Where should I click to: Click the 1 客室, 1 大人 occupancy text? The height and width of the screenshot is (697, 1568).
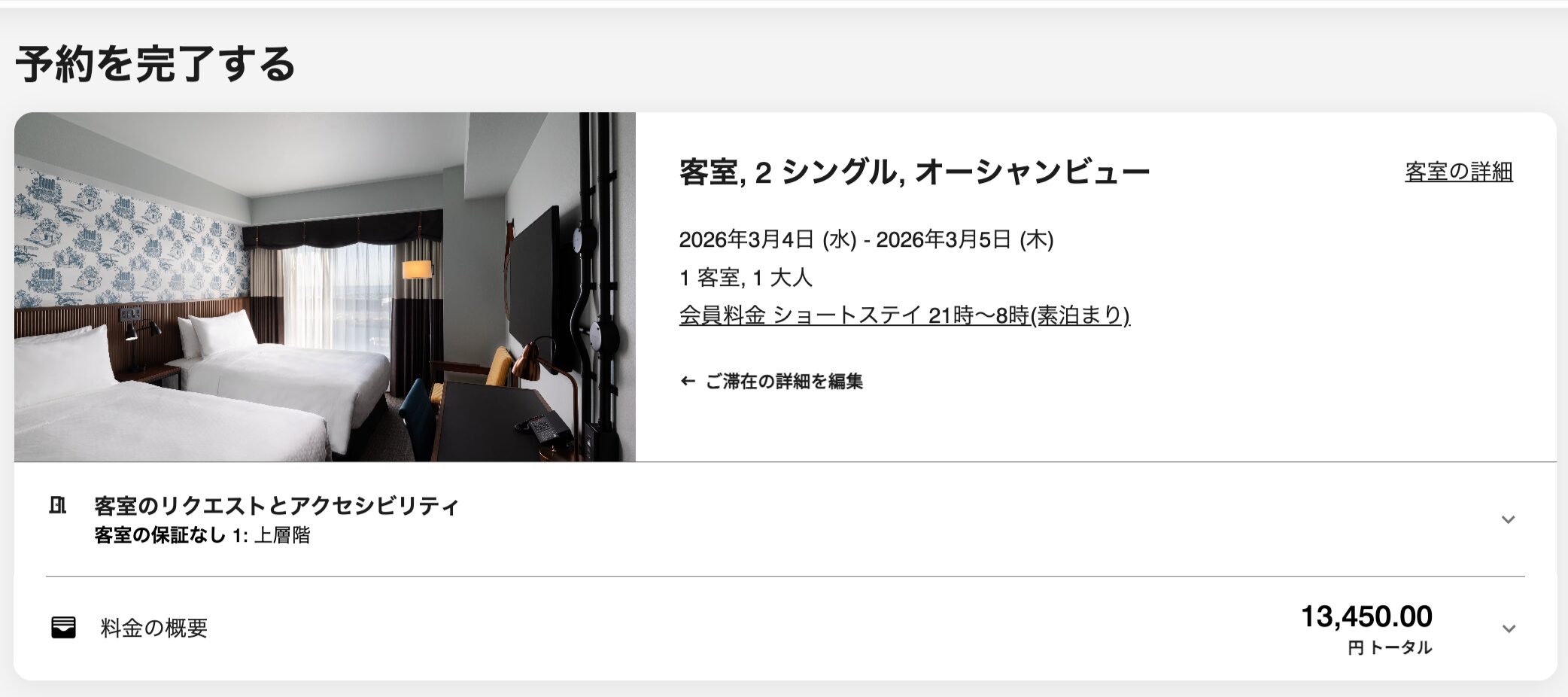[746, 278]
